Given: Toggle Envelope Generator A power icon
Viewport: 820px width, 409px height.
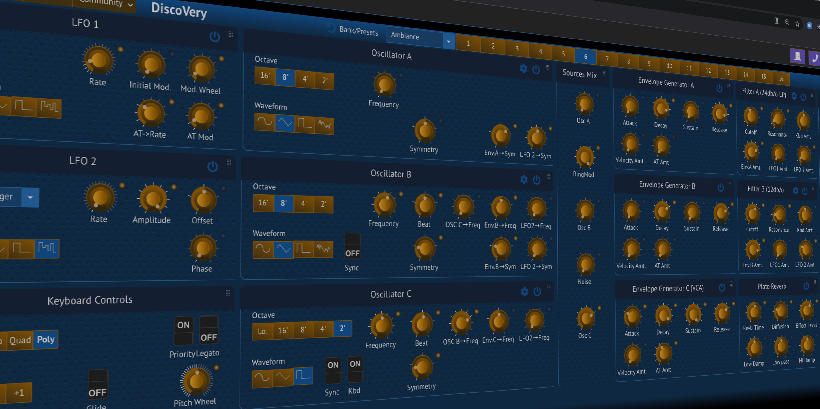Looking at the screenshot, I should coord(719,88).
